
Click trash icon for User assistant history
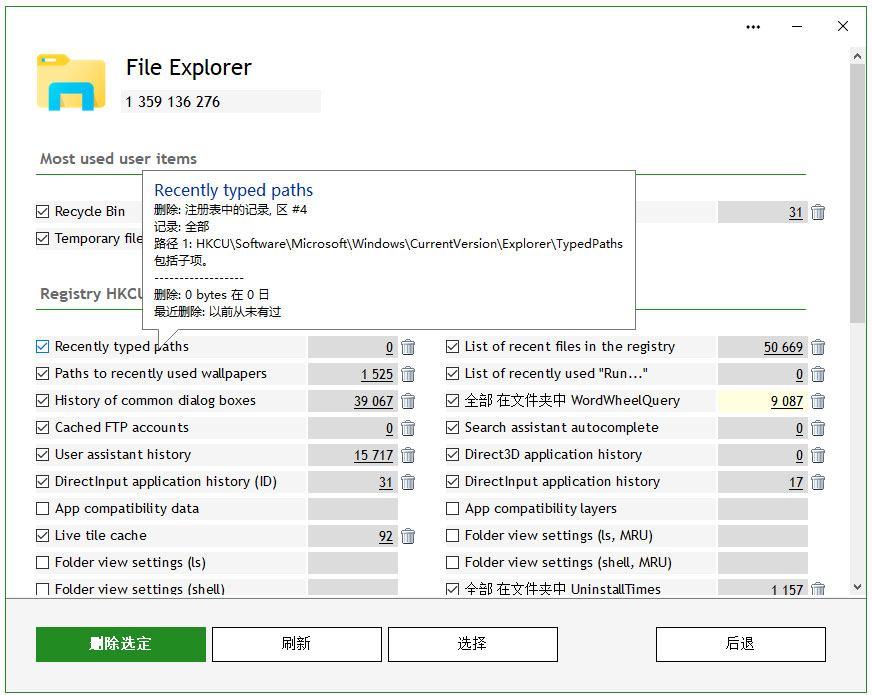coord(408,455)
